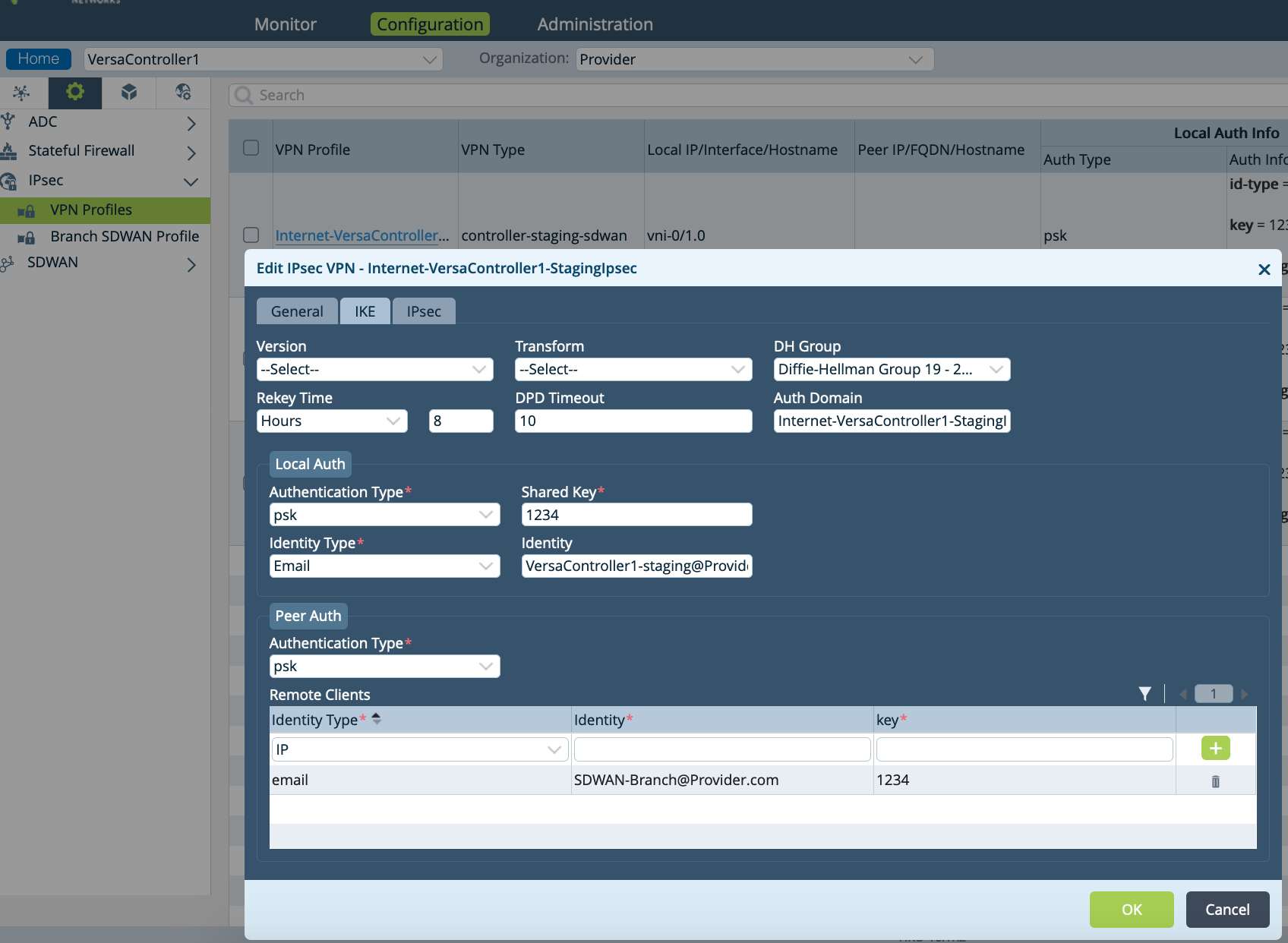Click the DPD Timeout field
This screenshot has height=943, width=1288.
(633, 421)
